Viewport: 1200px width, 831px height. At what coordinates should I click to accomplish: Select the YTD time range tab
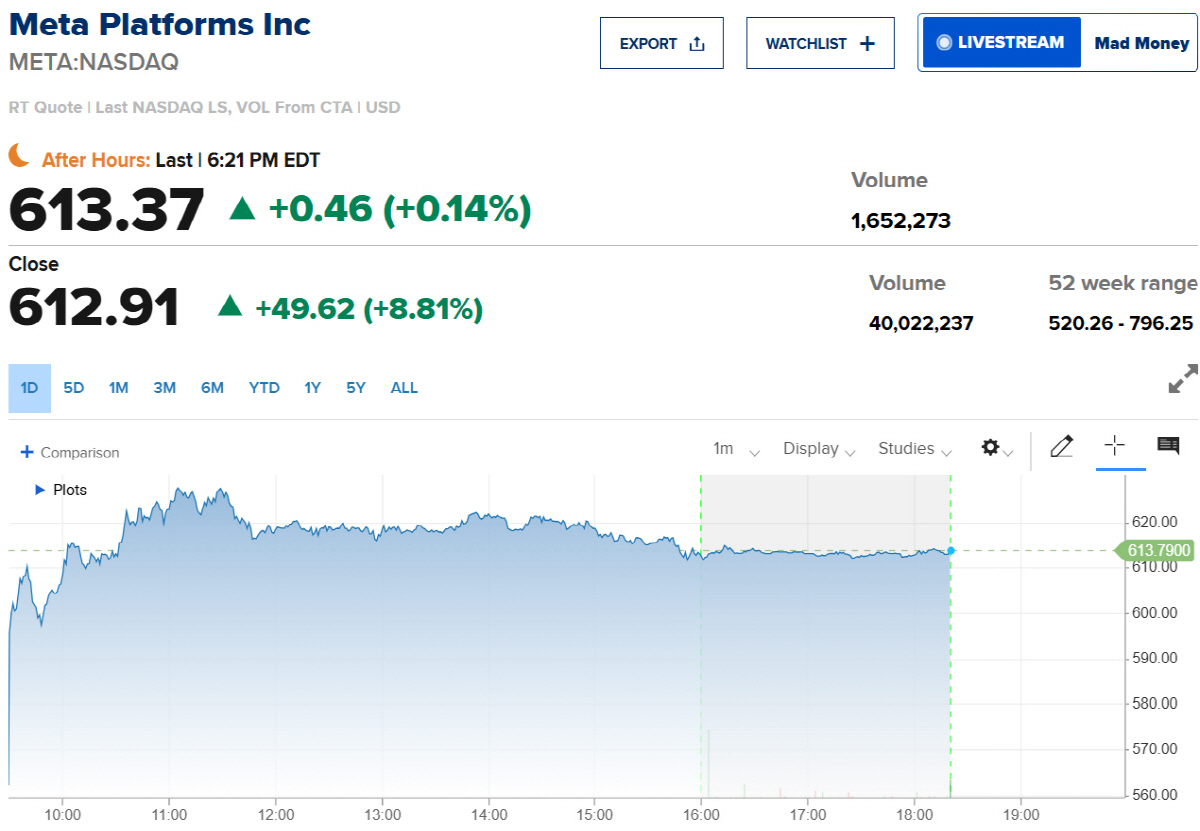click(264, 388)
